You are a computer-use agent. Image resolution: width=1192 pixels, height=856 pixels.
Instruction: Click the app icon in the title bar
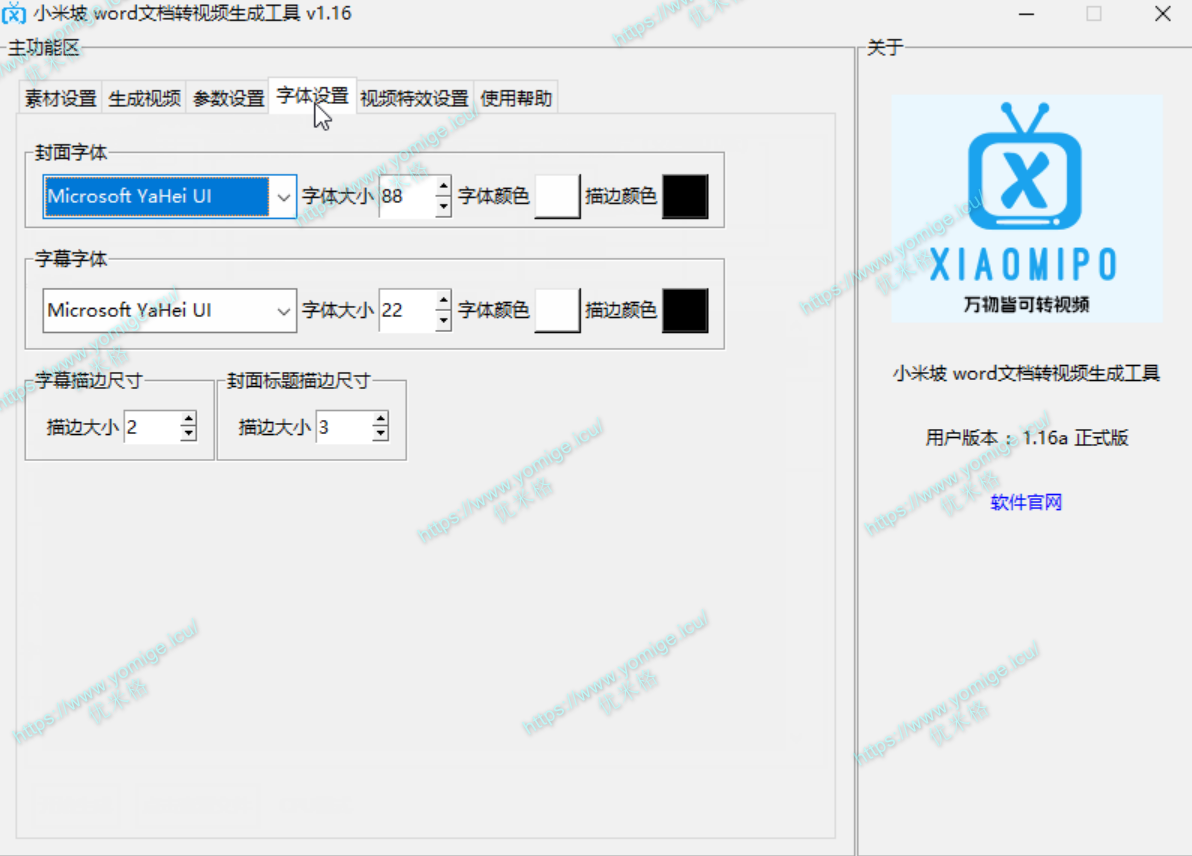(14, 14)
